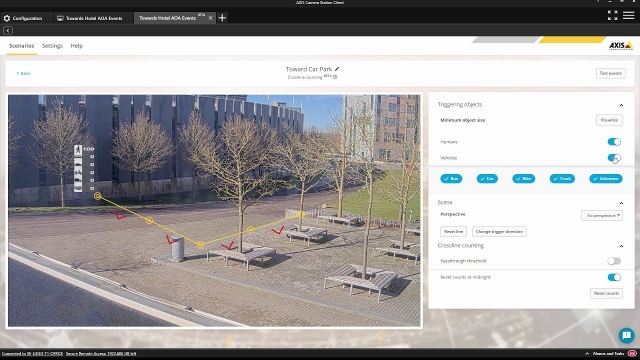
Task: Switch to the Scenarios tab
Action: tap(22, 46)
